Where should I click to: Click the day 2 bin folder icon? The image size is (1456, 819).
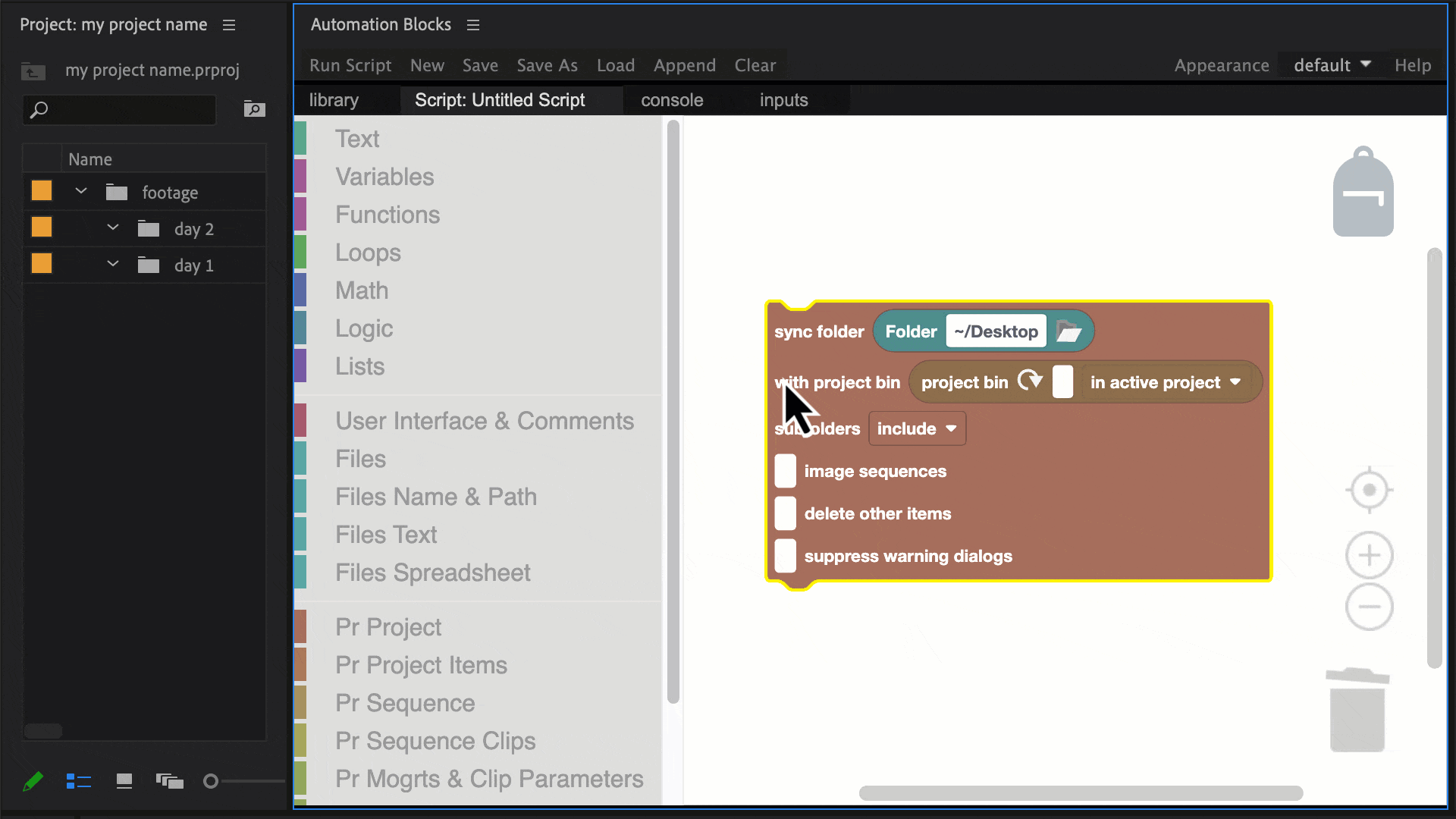click(148, 228)
